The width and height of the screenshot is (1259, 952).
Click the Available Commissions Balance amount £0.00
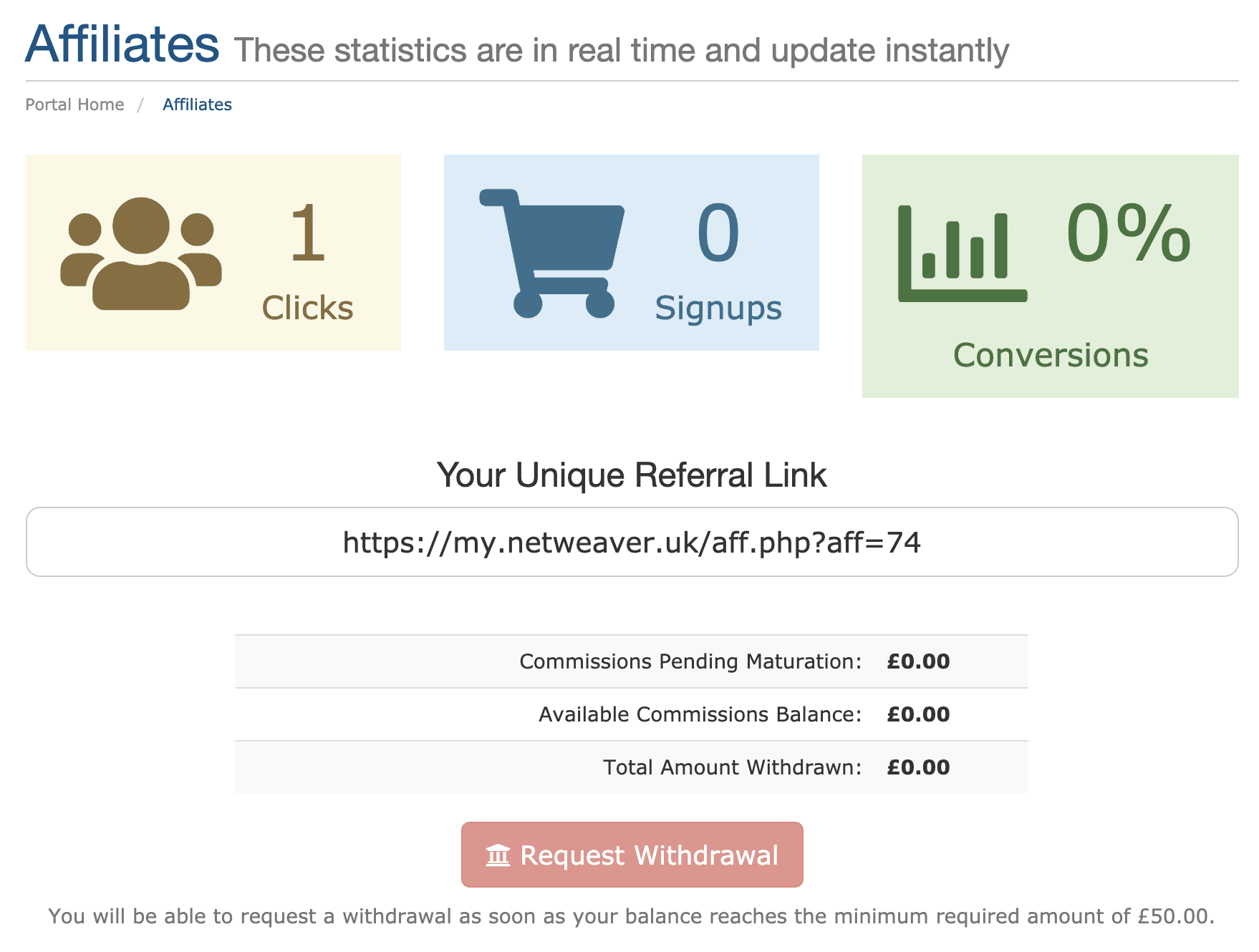click(918, 714)
